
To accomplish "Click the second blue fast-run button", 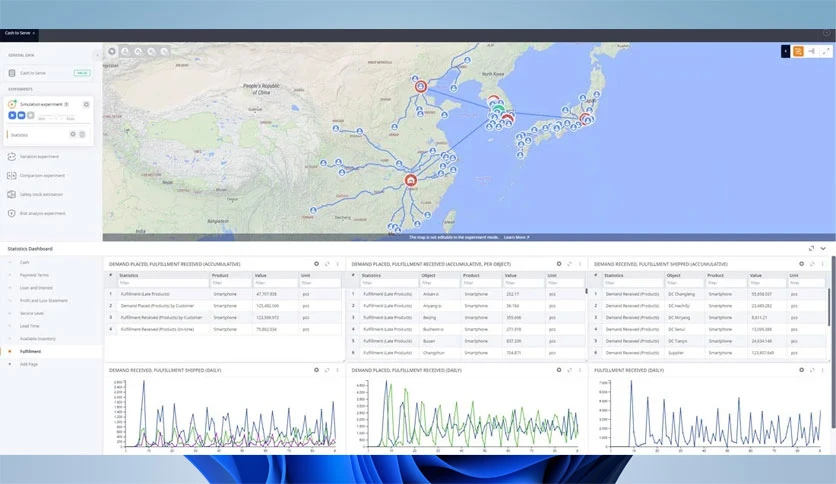I will point(21,115).
